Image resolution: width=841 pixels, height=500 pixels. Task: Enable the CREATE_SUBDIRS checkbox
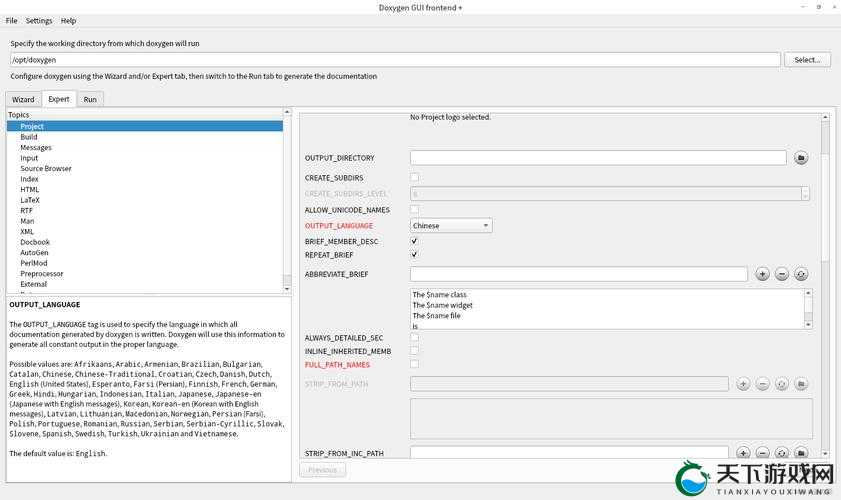[414, 178]
